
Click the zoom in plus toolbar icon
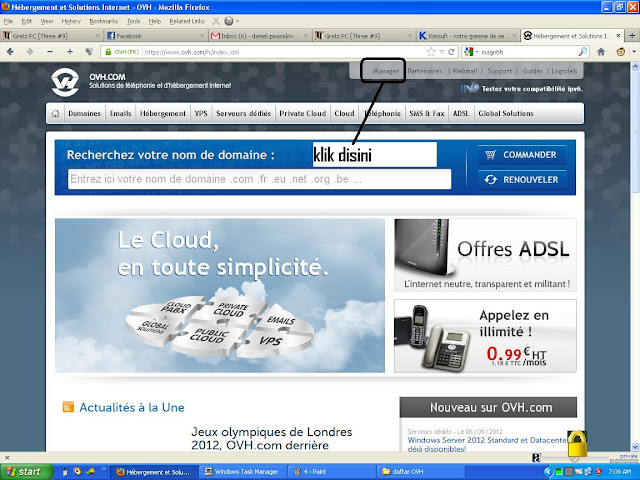70,52
